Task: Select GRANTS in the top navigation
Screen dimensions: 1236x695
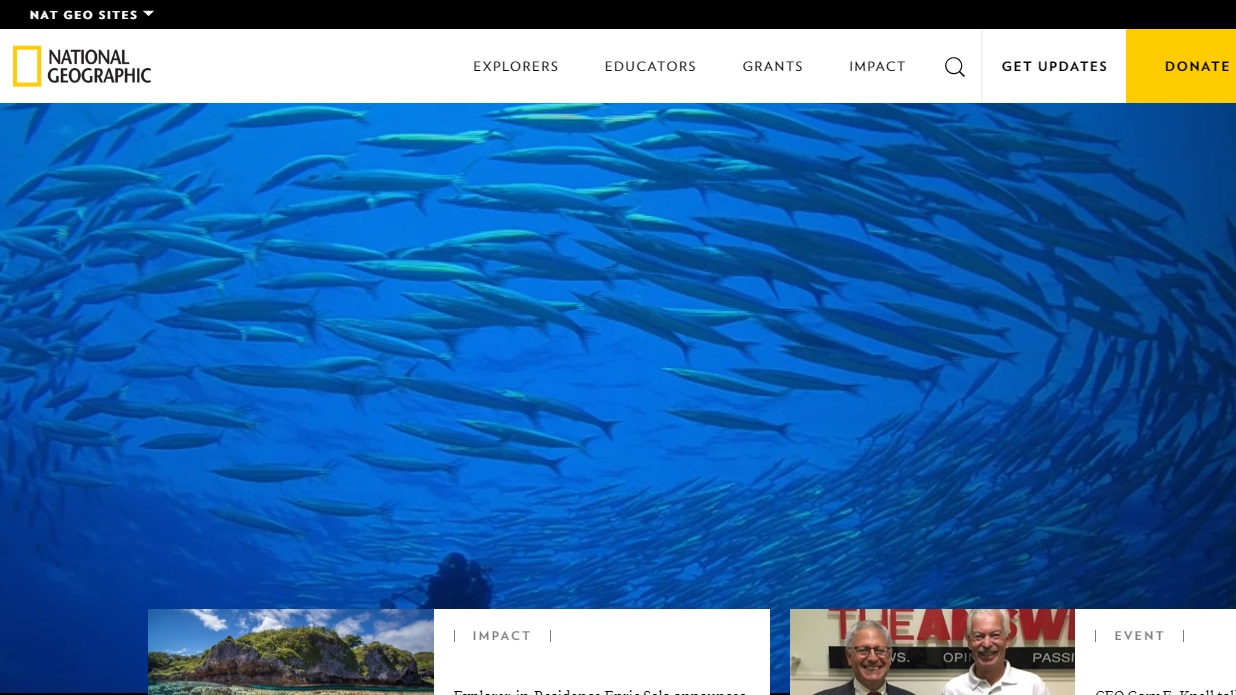Action: (772, 66)
